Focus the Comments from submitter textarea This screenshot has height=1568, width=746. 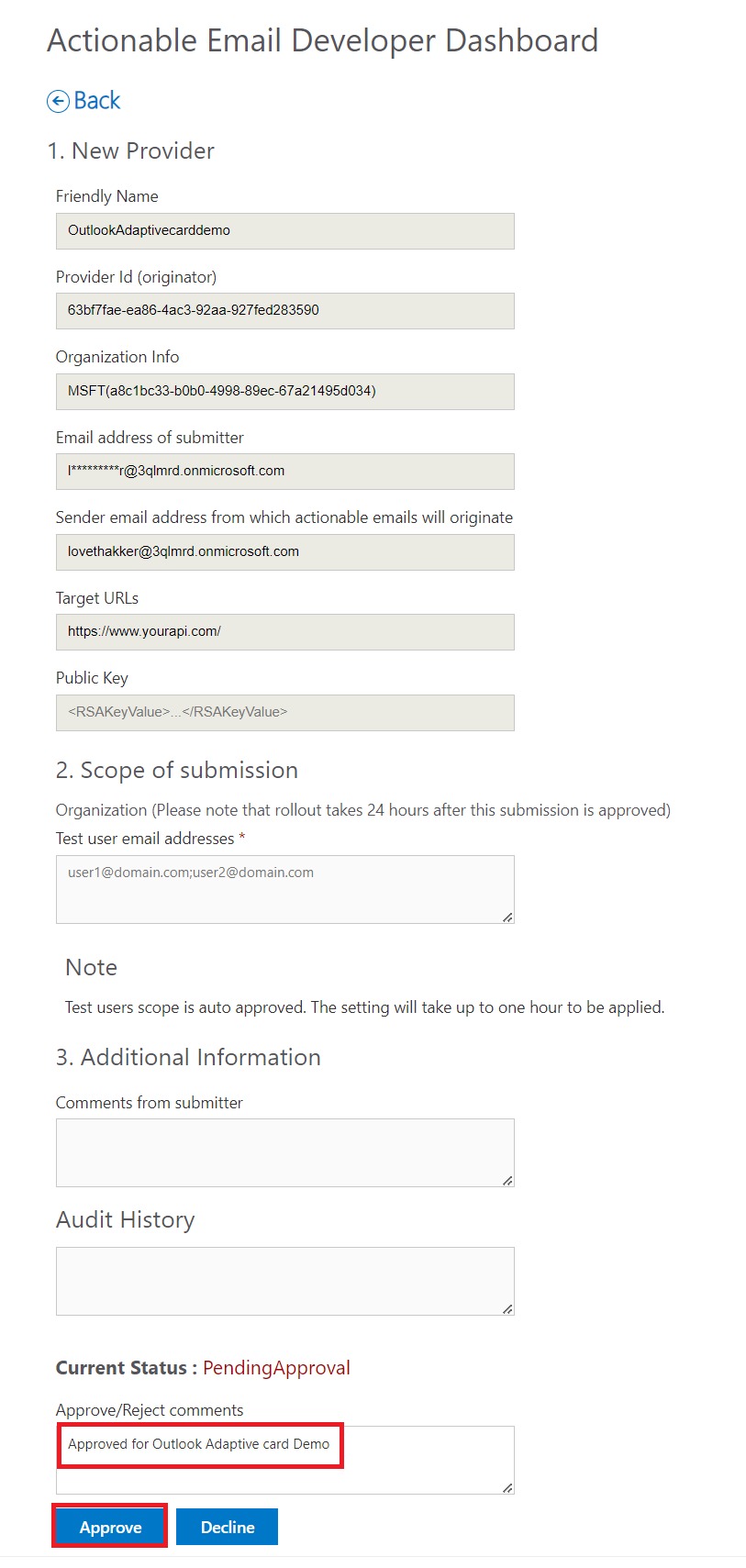tap(284, 1152)
